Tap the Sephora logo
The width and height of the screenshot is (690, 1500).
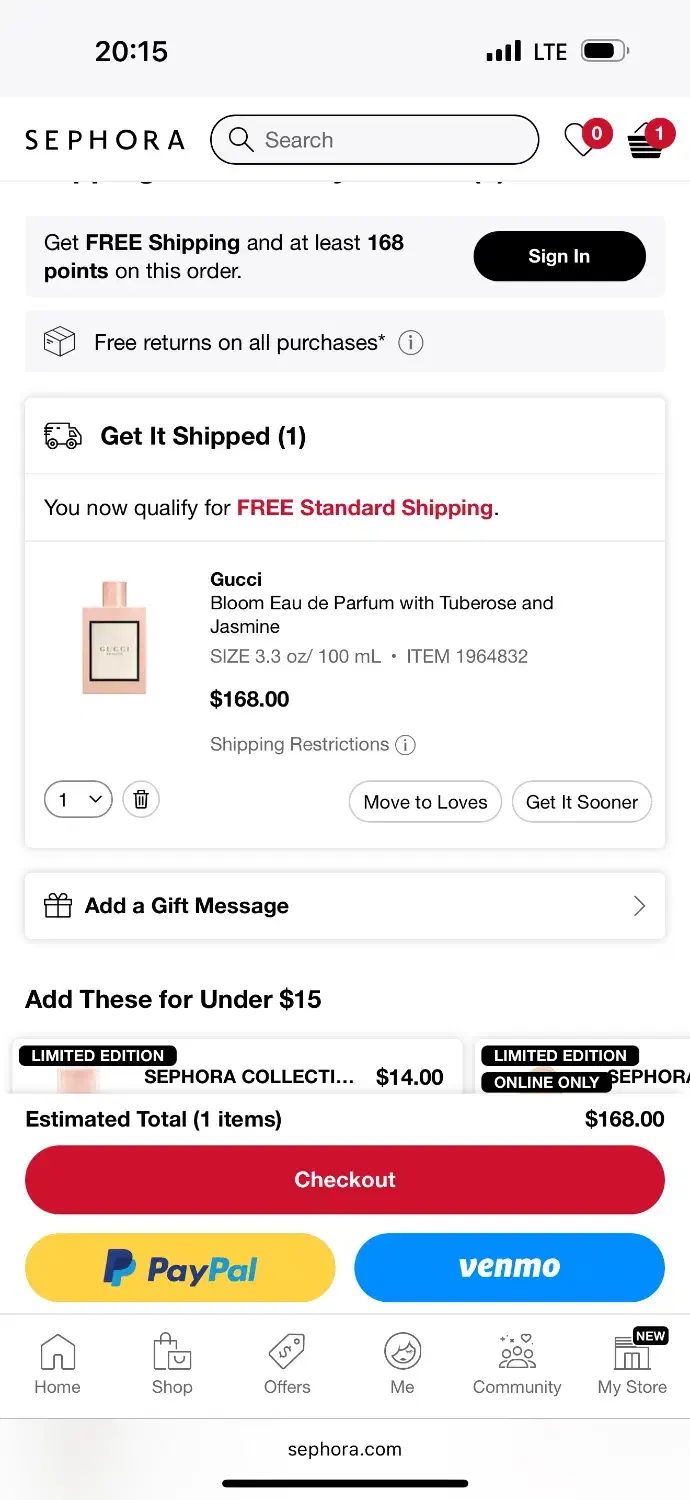pyautogui.click(x=105, y=140)
